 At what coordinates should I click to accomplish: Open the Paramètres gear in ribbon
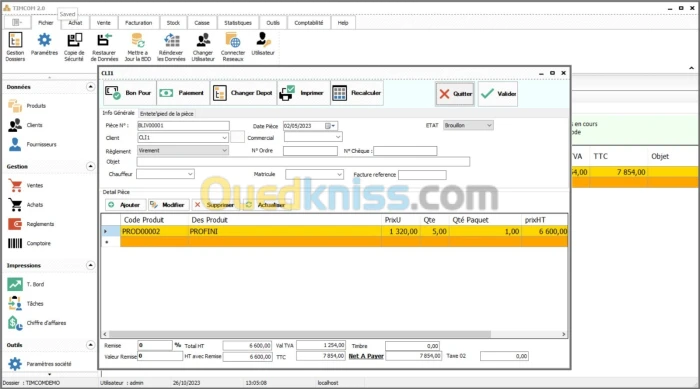[x=44, y=44]
